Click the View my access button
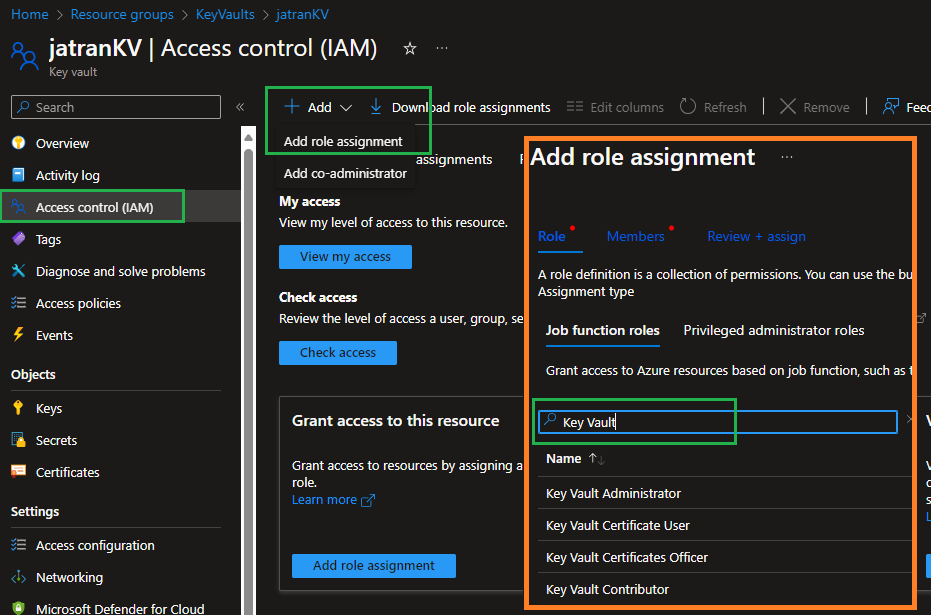931x615 pixels. pyautogui.click(x=345, y=257)
